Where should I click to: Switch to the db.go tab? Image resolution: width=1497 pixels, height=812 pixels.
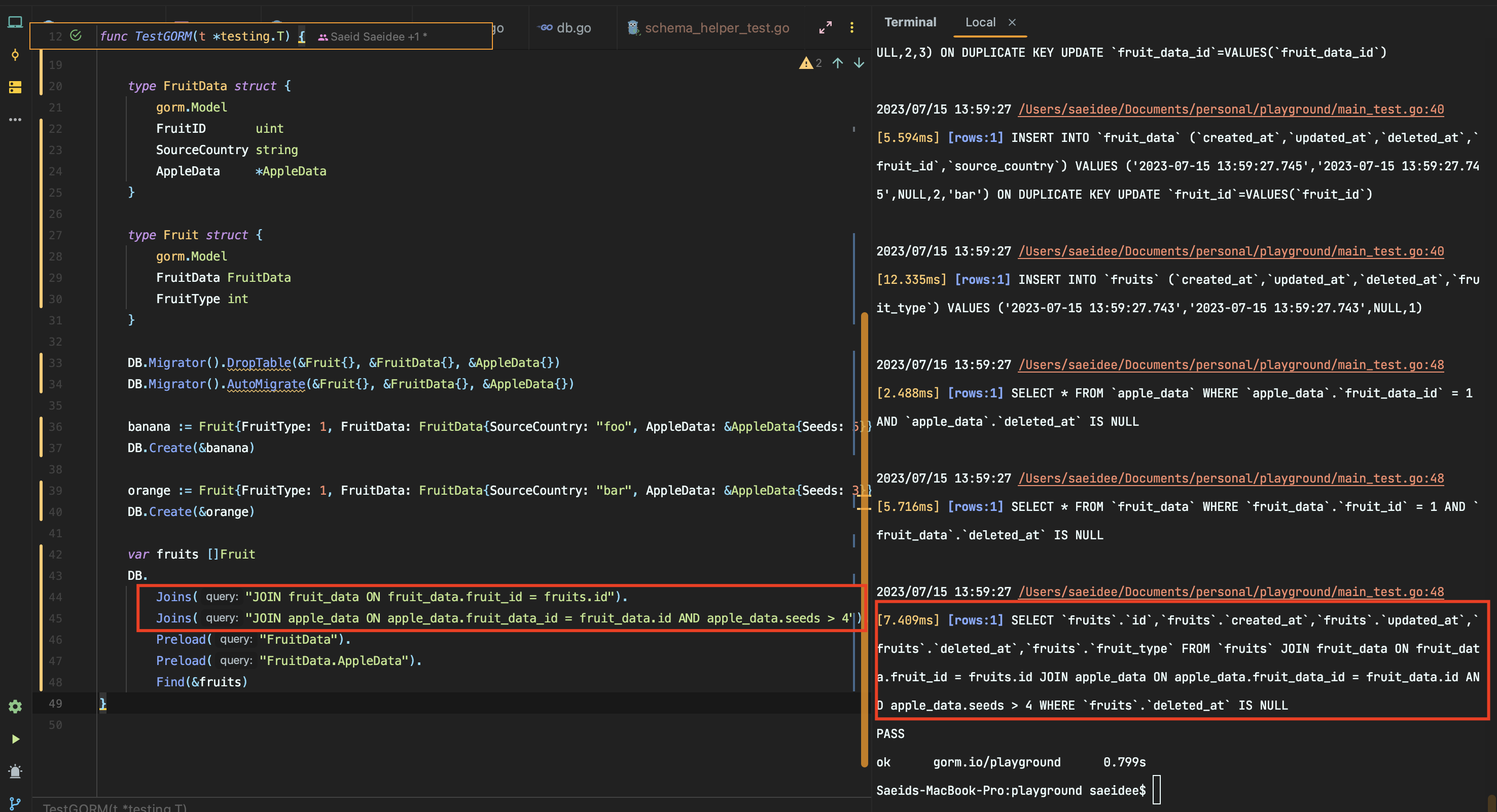point(573,27)
